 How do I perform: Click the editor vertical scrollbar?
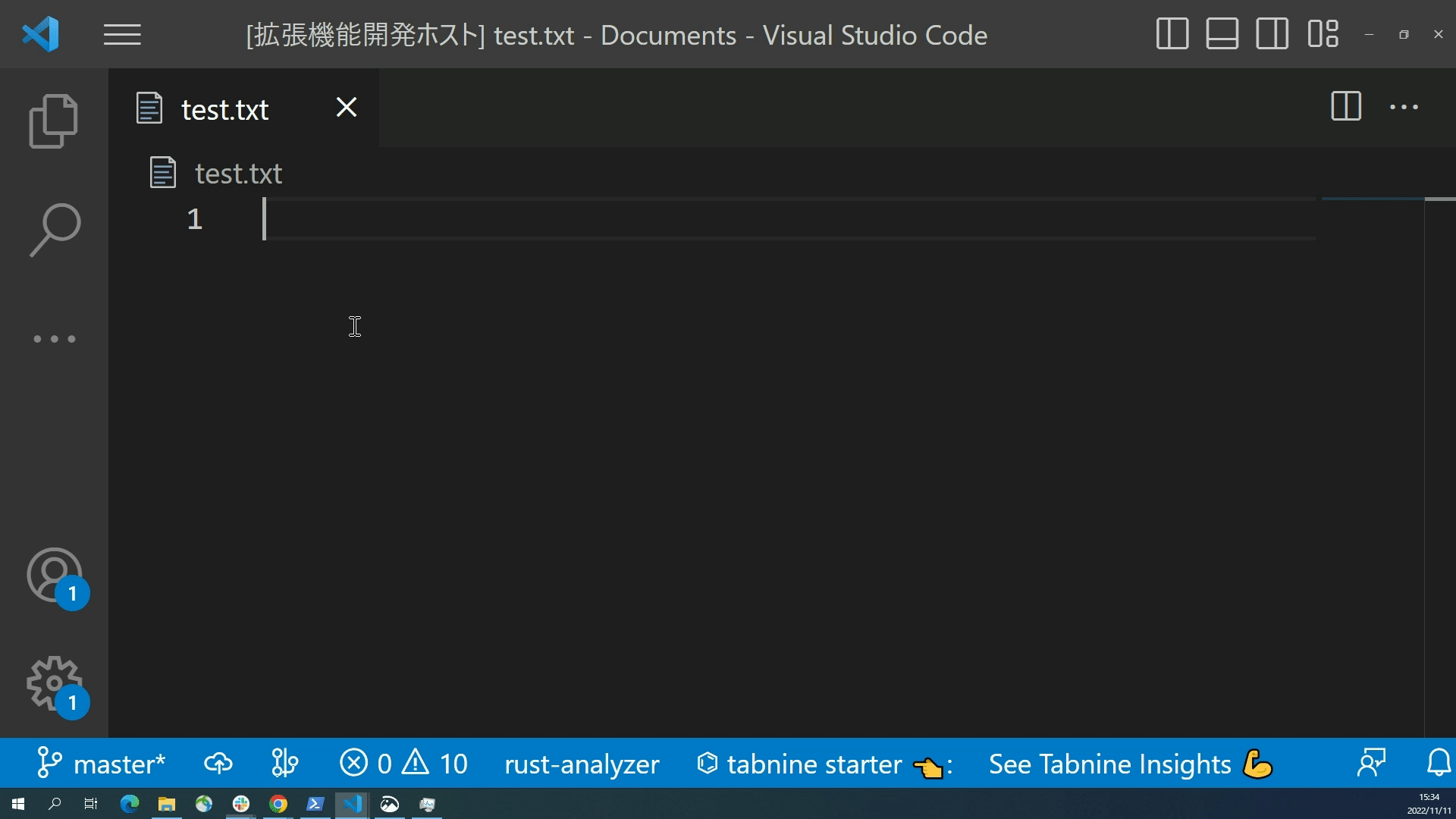(1440, 466)
